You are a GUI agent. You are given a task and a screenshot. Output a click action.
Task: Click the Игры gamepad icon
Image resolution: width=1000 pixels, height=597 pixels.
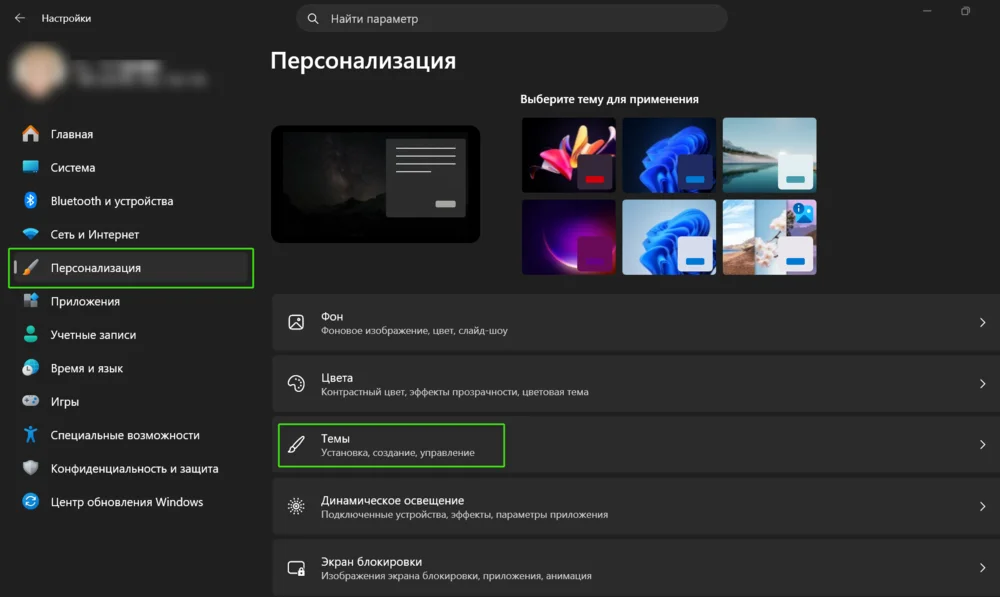(30, 401)
